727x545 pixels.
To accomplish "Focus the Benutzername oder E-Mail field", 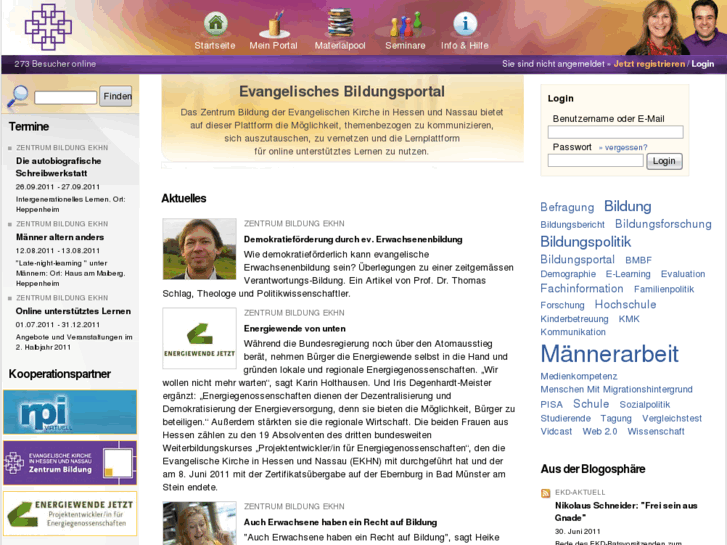I will [615, 132].
